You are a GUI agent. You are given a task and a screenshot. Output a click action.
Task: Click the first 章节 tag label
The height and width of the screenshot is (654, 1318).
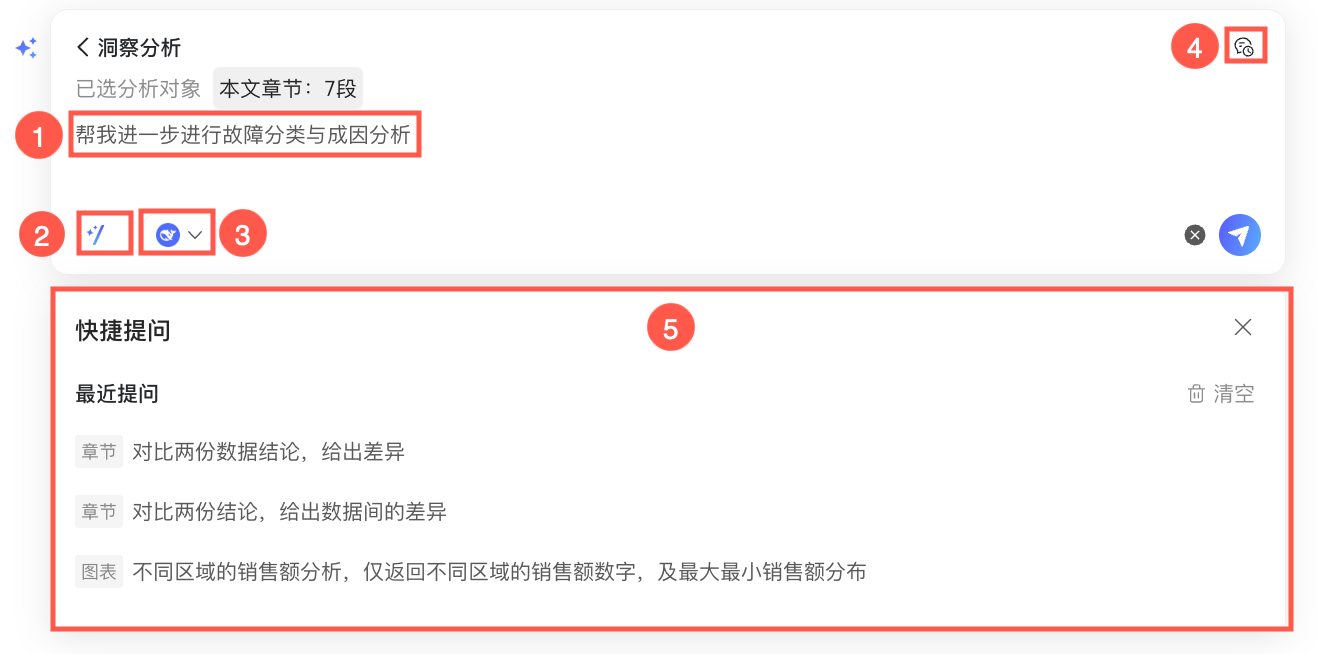[x=99, y=452]
